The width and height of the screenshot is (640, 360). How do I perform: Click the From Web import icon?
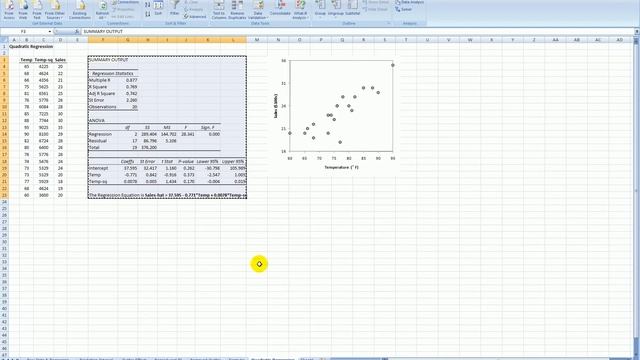click(x=23, y=10)
